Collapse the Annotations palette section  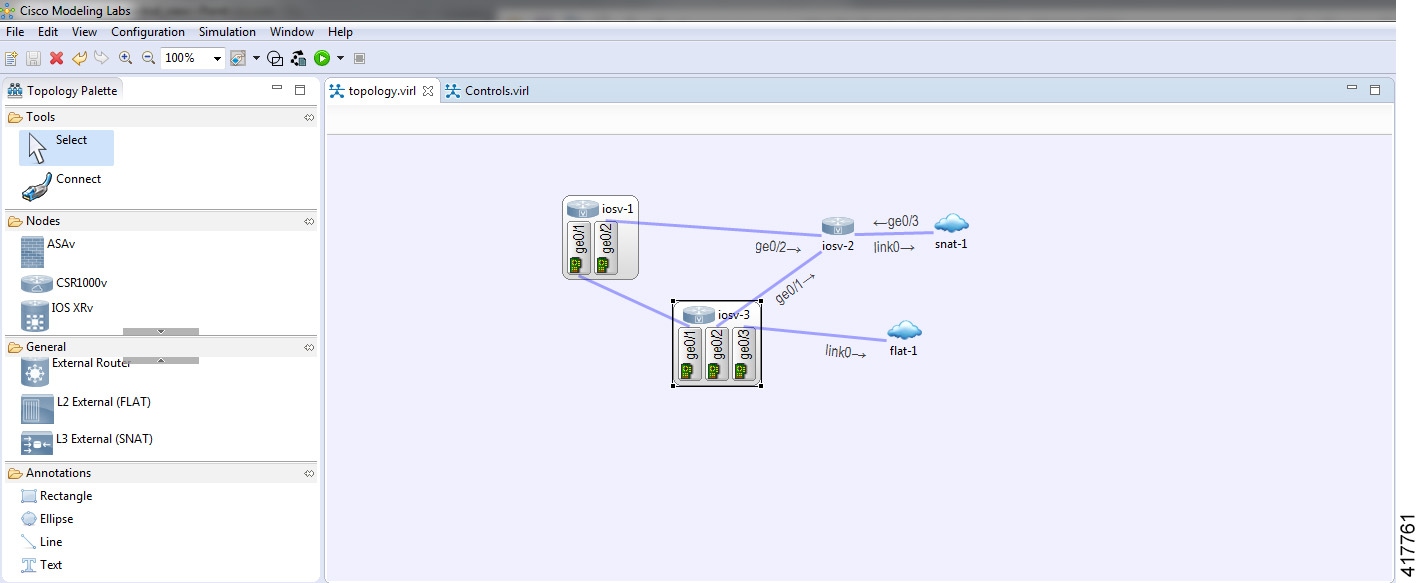(x=160, y=473)
